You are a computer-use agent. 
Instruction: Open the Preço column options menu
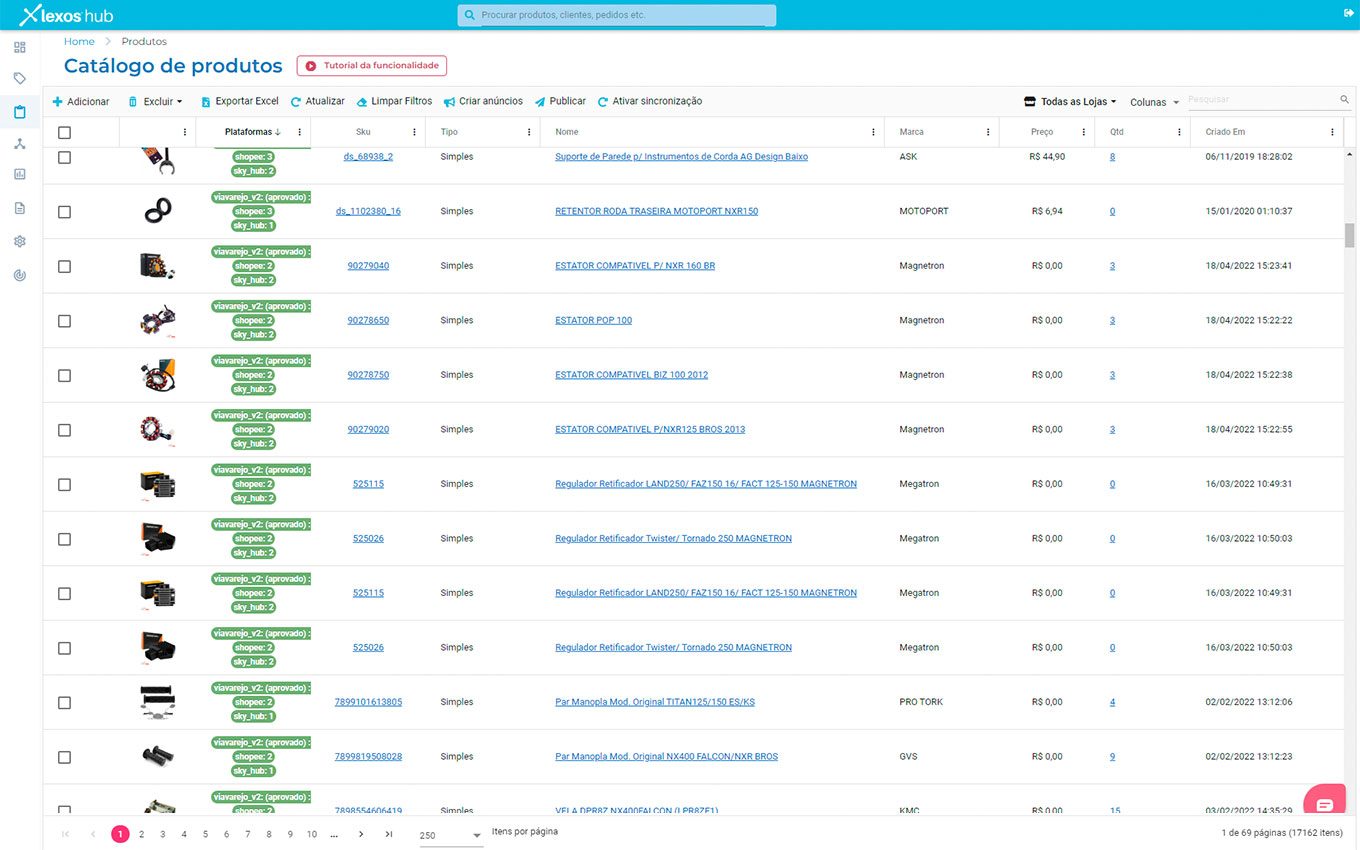(x=1083, y=132)
